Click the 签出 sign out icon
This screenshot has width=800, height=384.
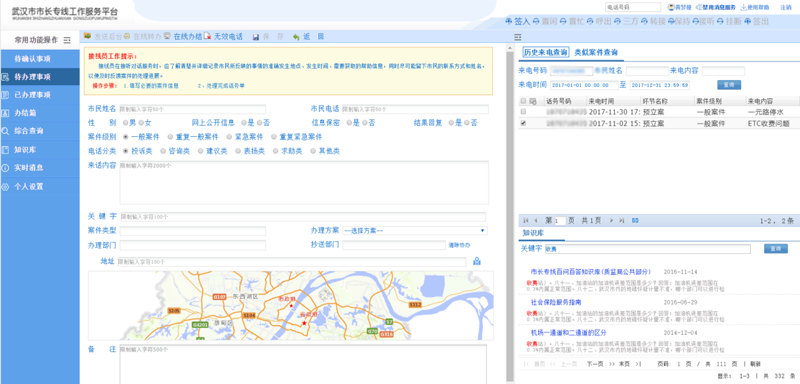[x=747, y=21]
